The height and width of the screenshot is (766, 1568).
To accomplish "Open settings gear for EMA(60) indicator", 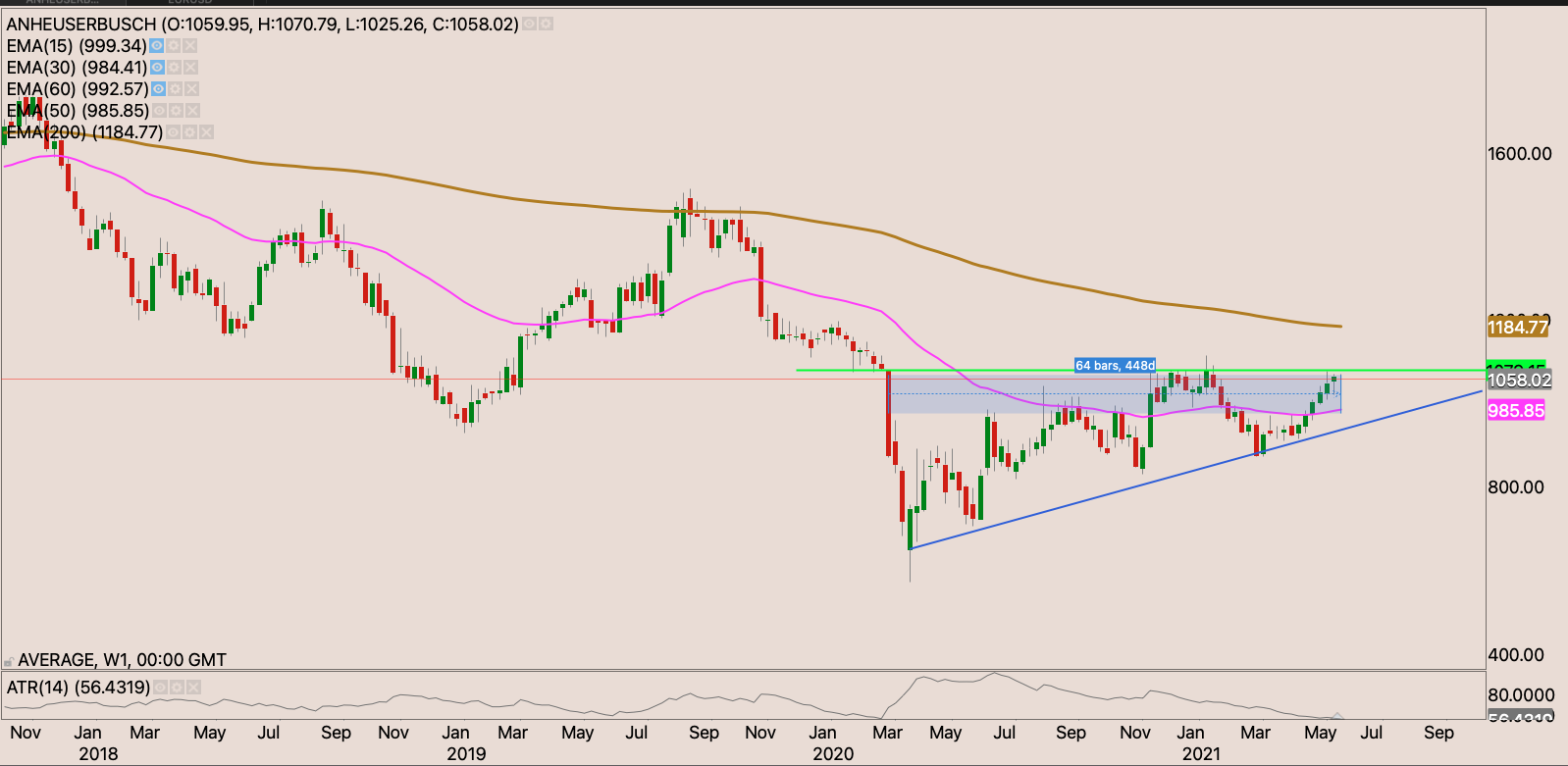I will [175, 89].
